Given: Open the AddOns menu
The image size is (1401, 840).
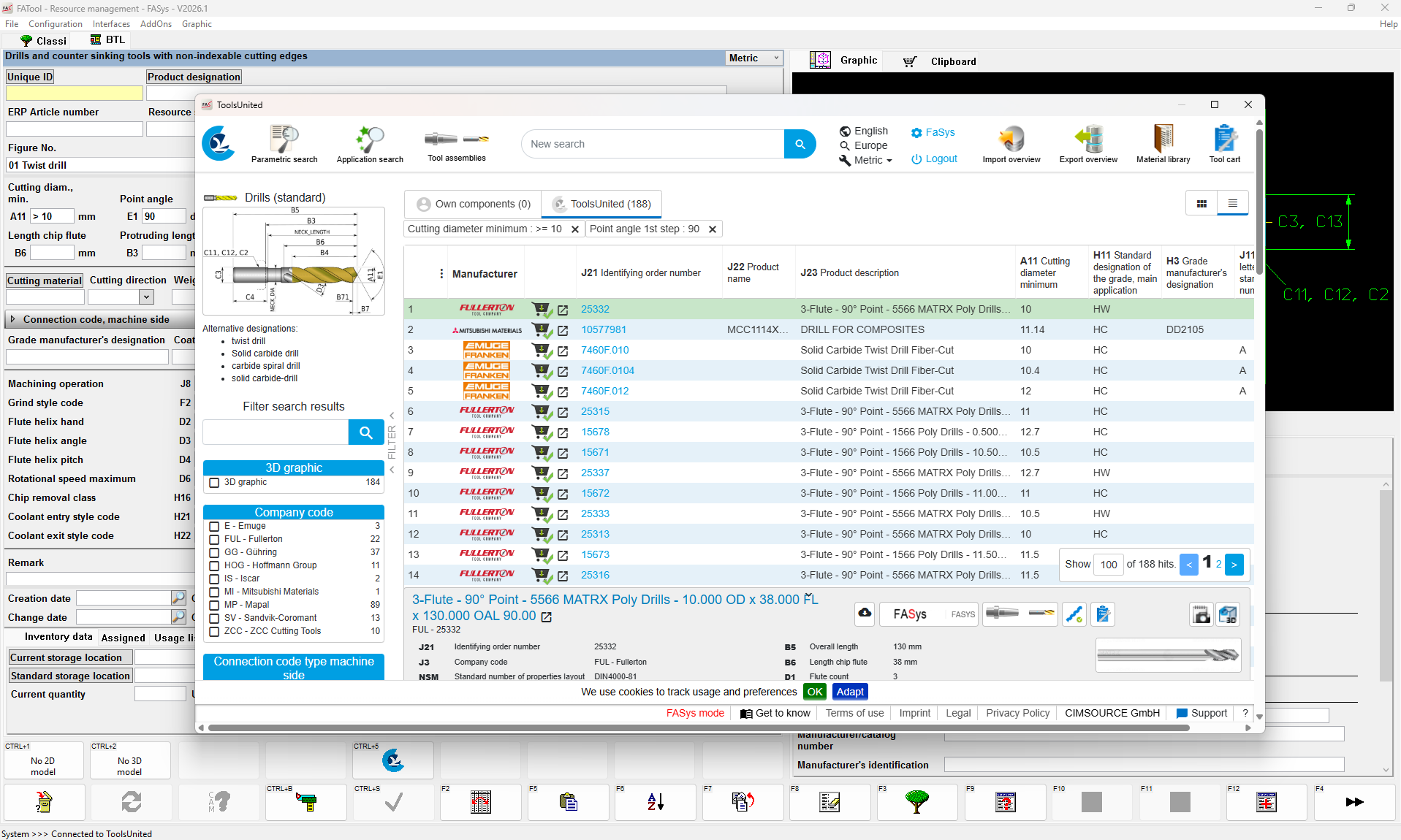Looking at the screenshot, I should click(156, 24).
